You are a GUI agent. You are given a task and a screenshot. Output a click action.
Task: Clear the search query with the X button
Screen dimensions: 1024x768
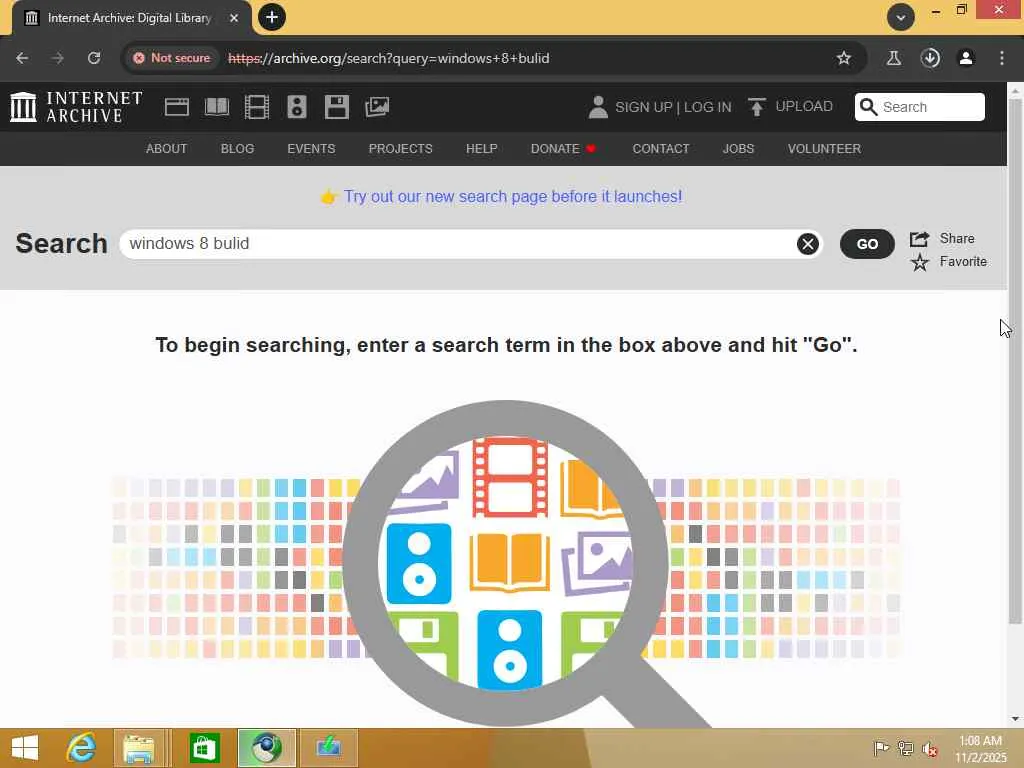pos(808,244)
